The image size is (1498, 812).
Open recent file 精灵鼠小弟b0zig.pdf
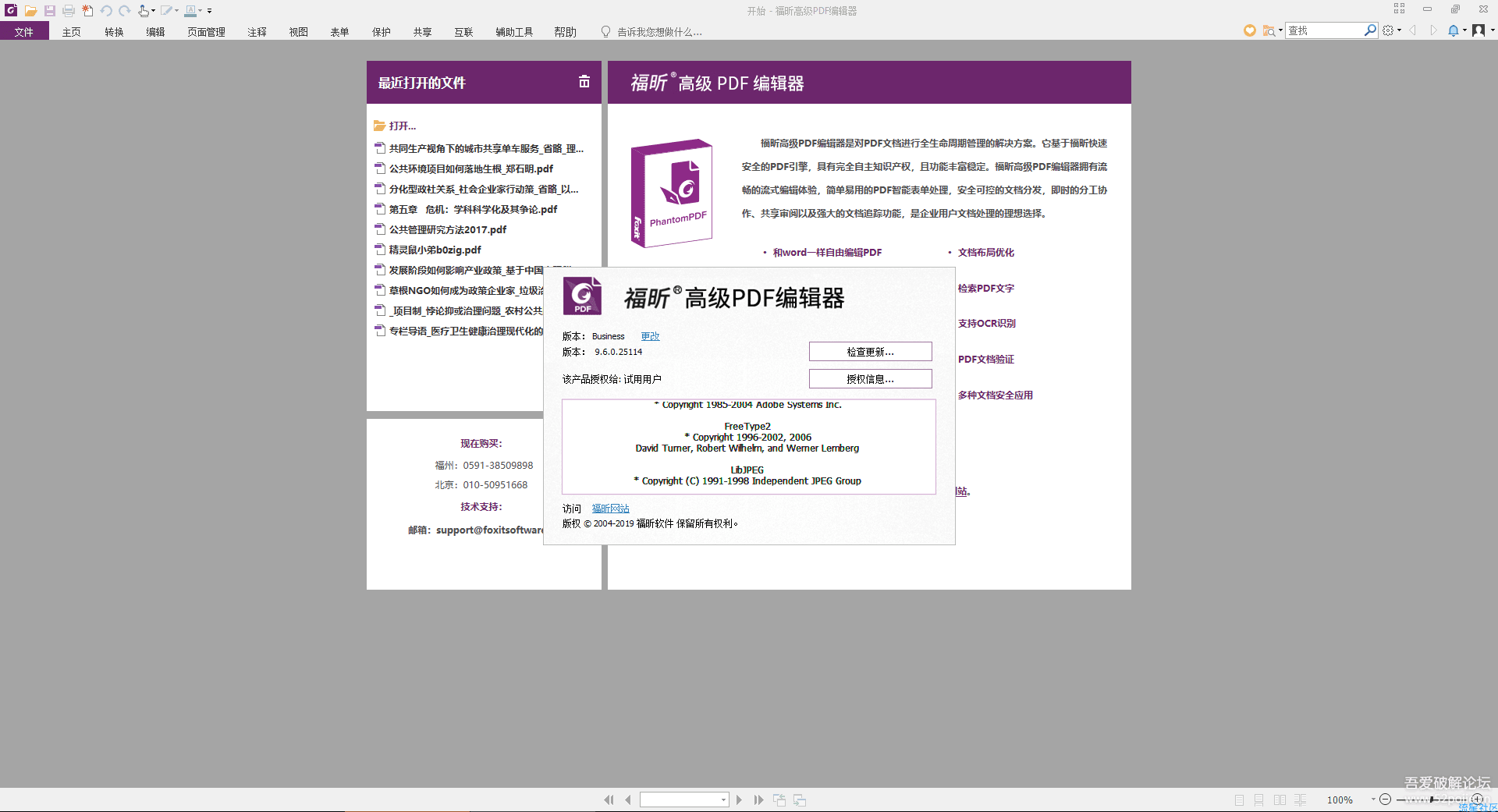(x=435, y=250)
